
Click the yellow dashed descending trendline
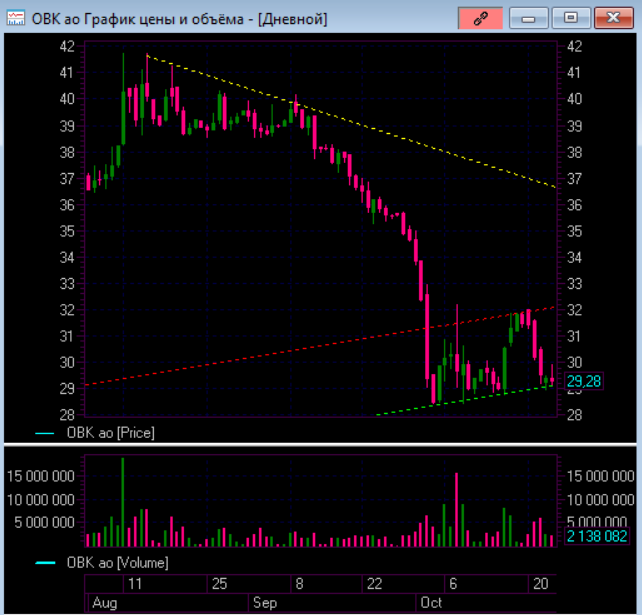click(351, 121)
